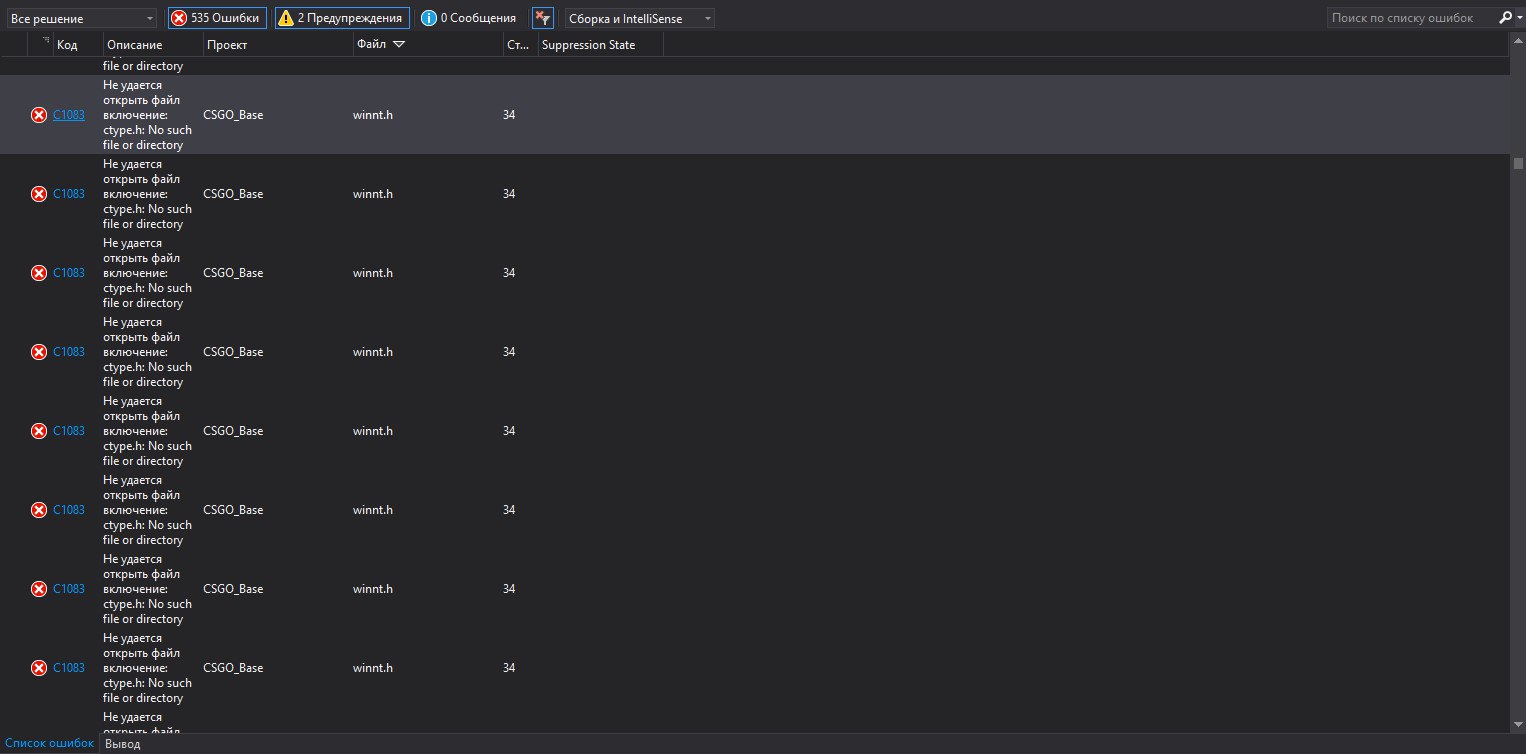Toggle the 535 Ошибки errors filter
This screenshot has width=1526, height=754.
217,18
